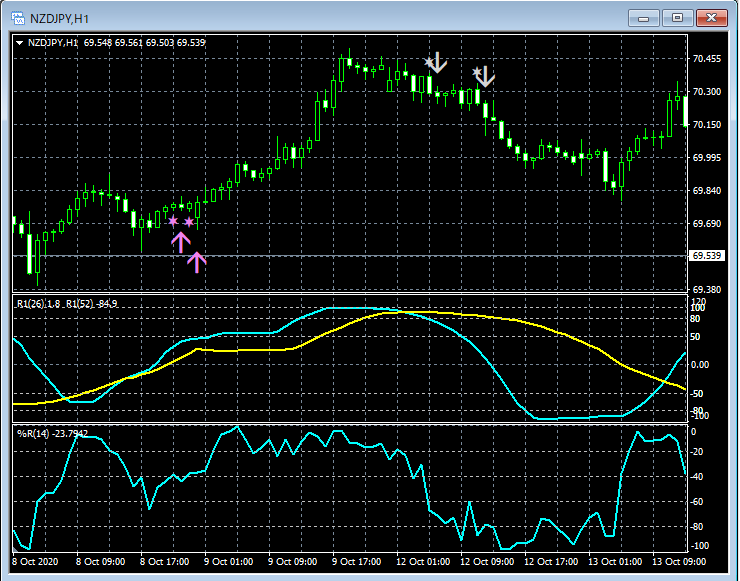
Task: Click OHLC values 69.548 69.561 69.503 69.539
Action: point(144,43)
